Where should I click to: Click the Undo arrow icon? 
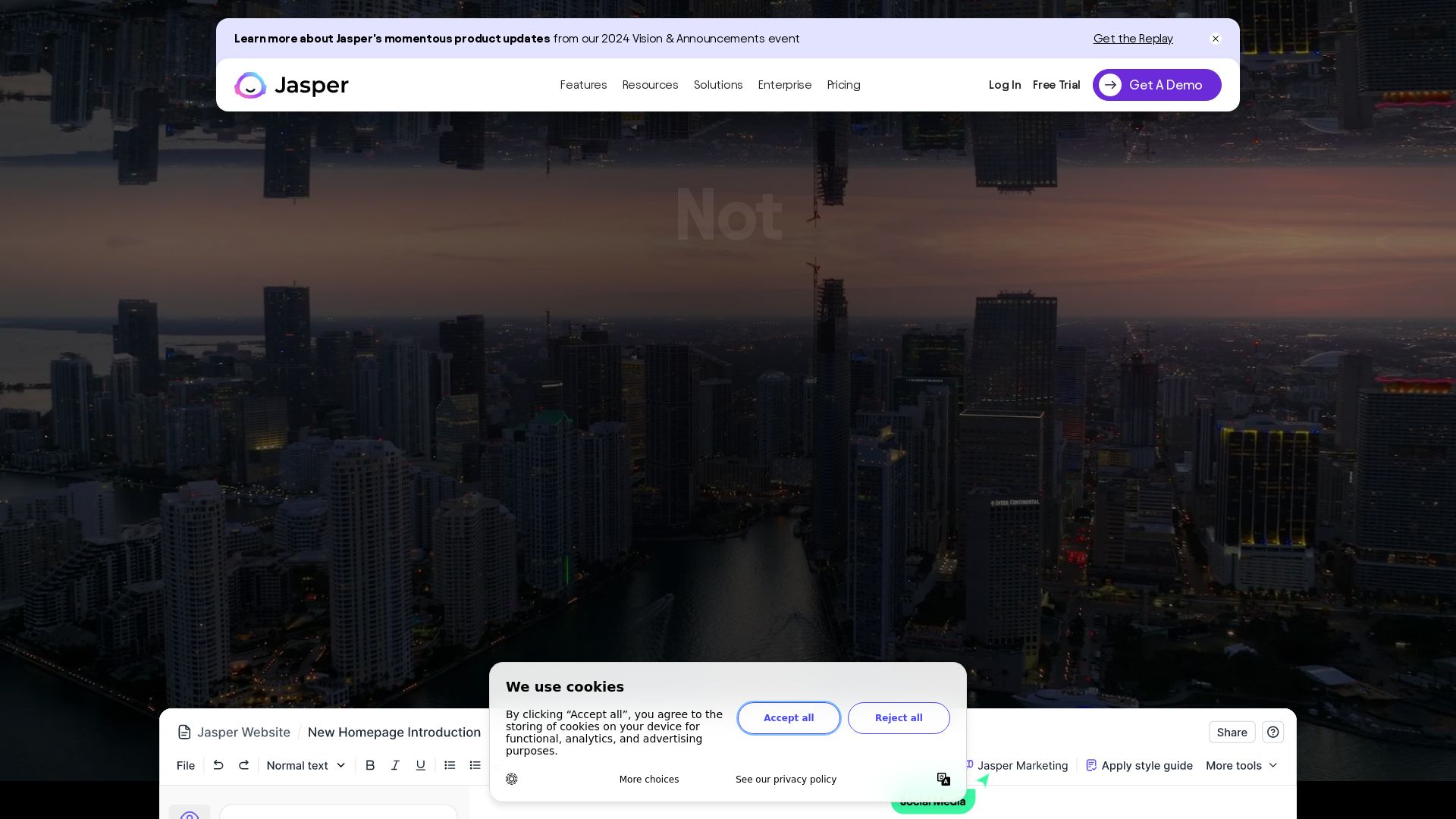pos(218,765)
